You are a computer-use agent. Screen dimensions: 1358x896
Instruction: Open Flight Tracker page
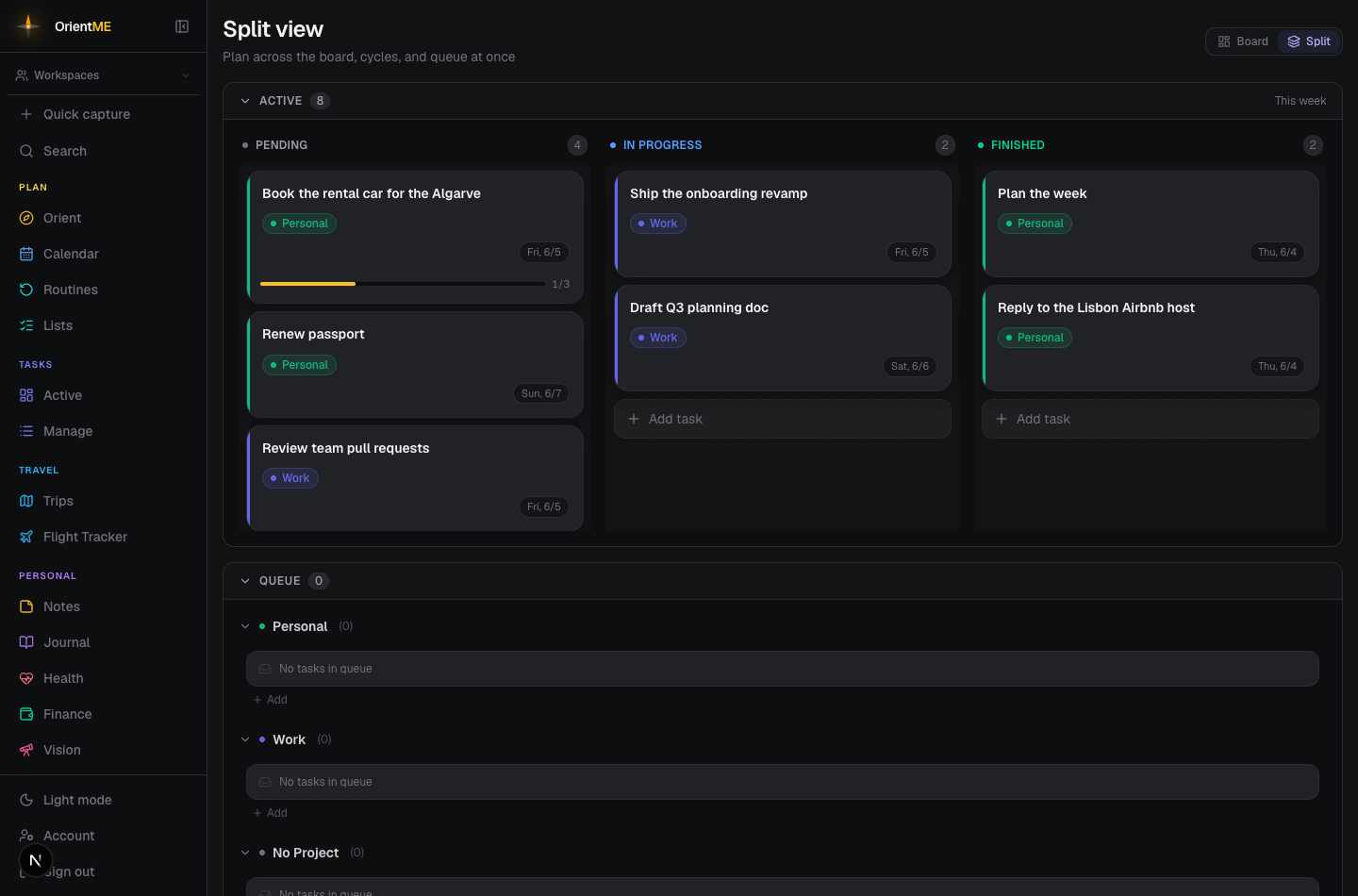click(x=104, y=537)
